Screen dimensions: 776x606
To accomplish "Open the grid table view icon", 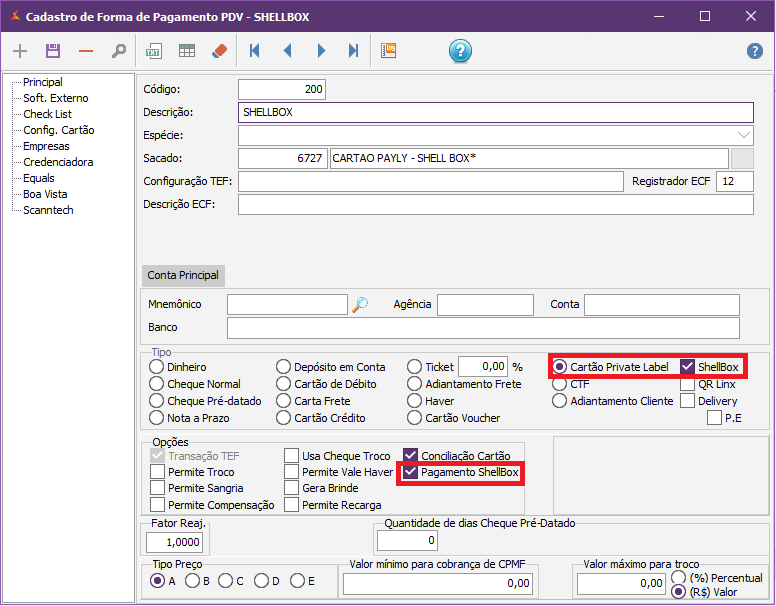I will 187,51.
